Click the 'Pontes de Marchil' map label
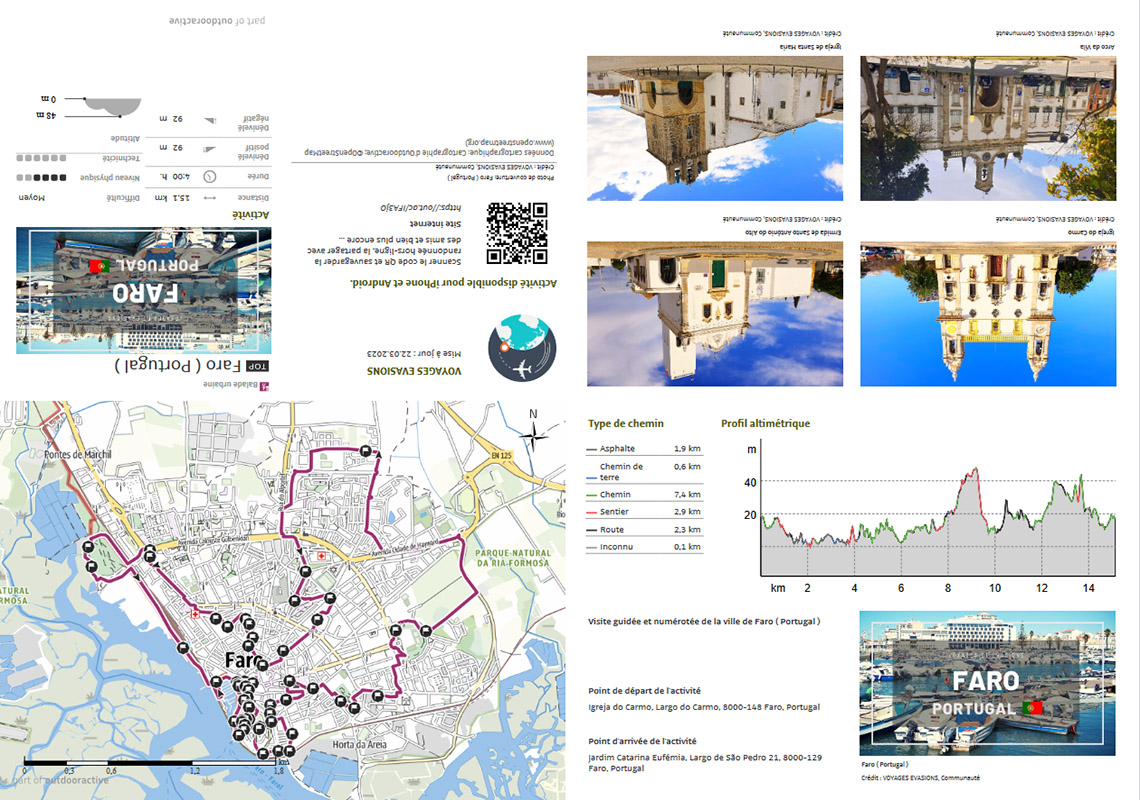 (78, 455)
